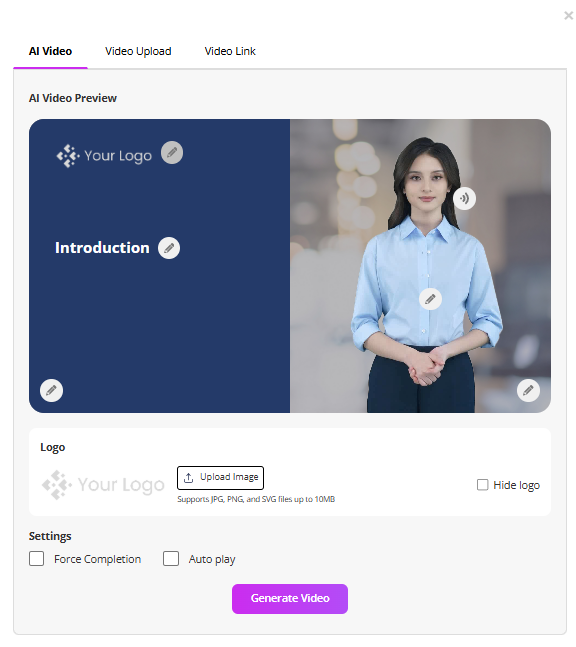This screenshot has height=647, width=576.
Task: Click the greyed Your Logo image in the Logo section
Action: 103,485
